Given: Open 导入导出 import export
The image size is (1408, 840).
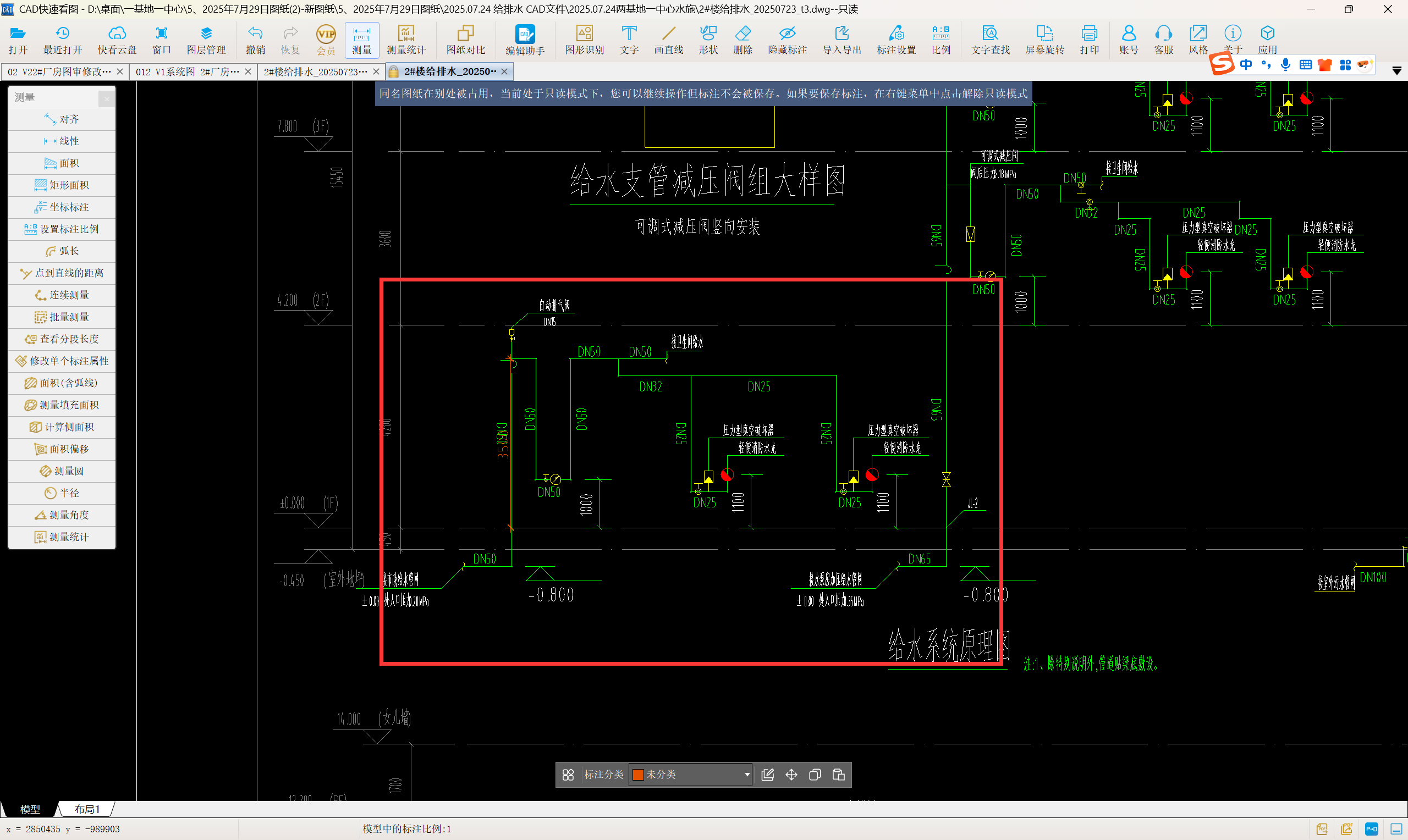Looking at the screenshot, I should coord(842,40).
